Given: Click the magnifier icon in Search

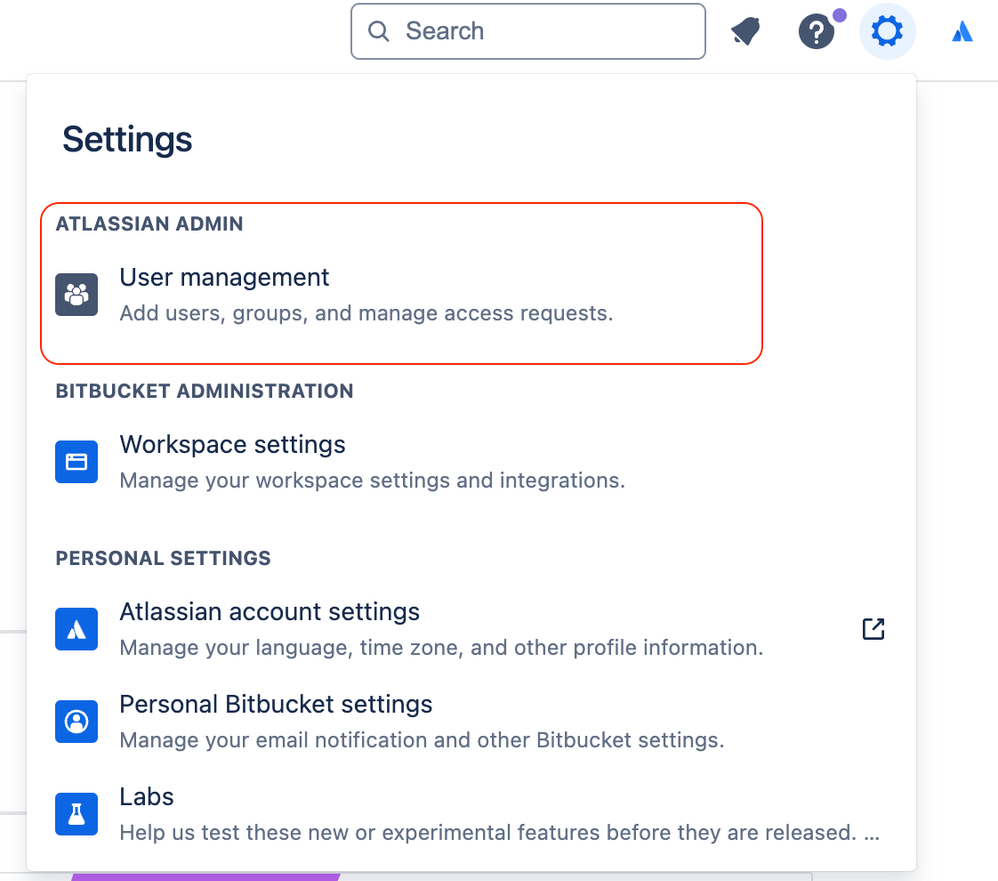Looking at the screenshot, I should (378, 31).
